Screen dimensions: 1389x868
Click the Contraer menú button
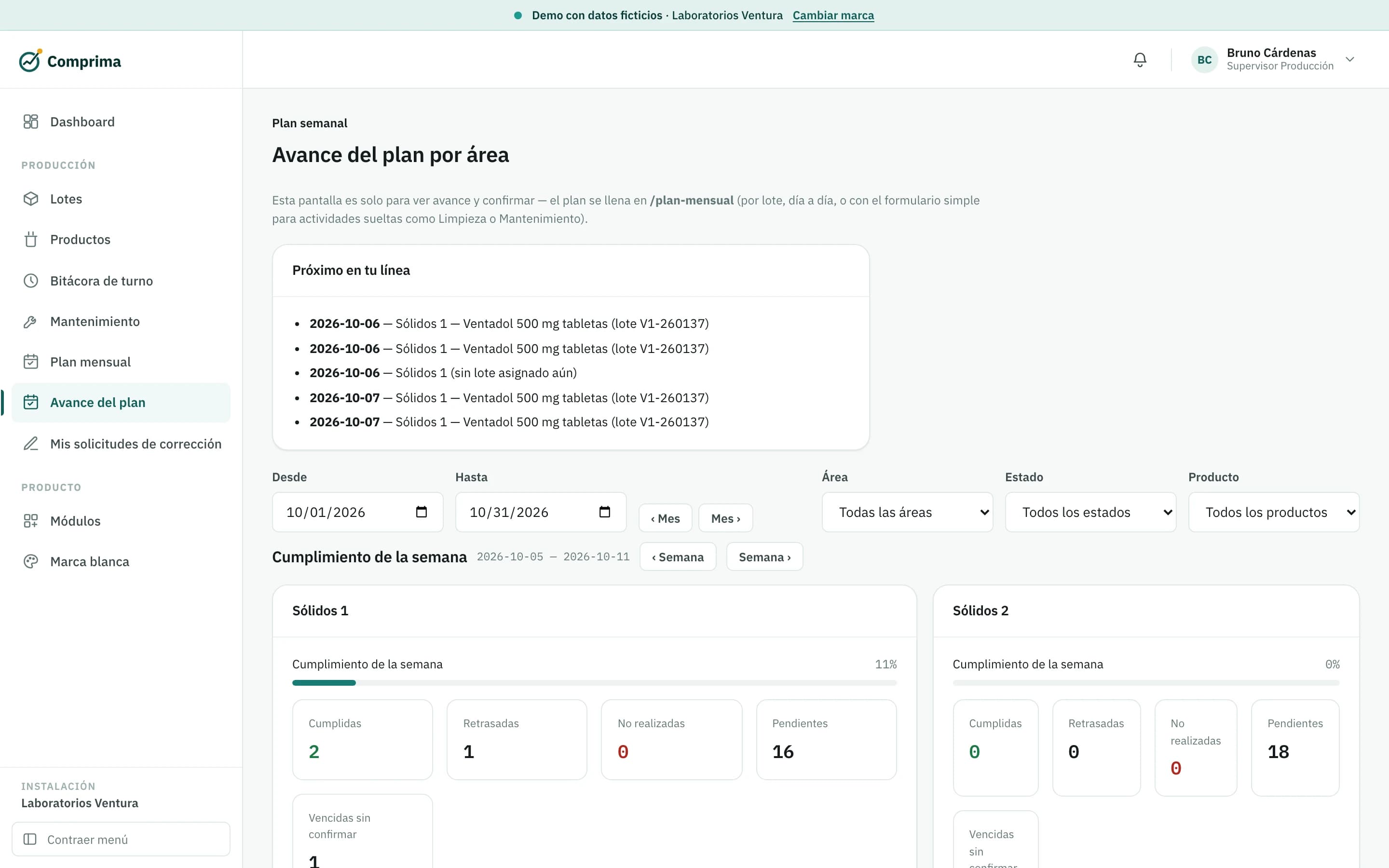[121, 839]
